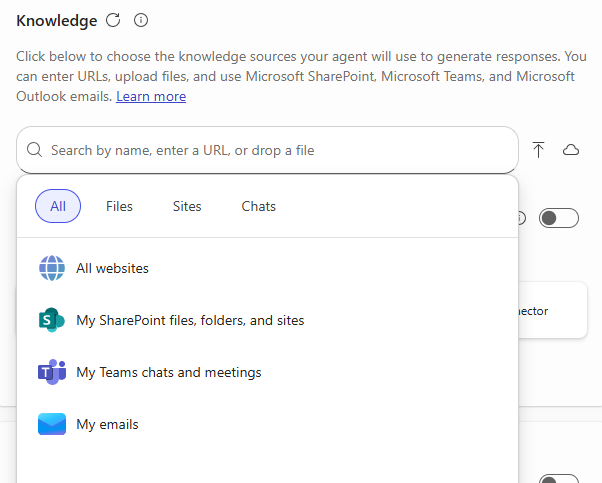Click the upload file arrow icon
Viewport: 602px width, 483px height.
tap(539, 150)
